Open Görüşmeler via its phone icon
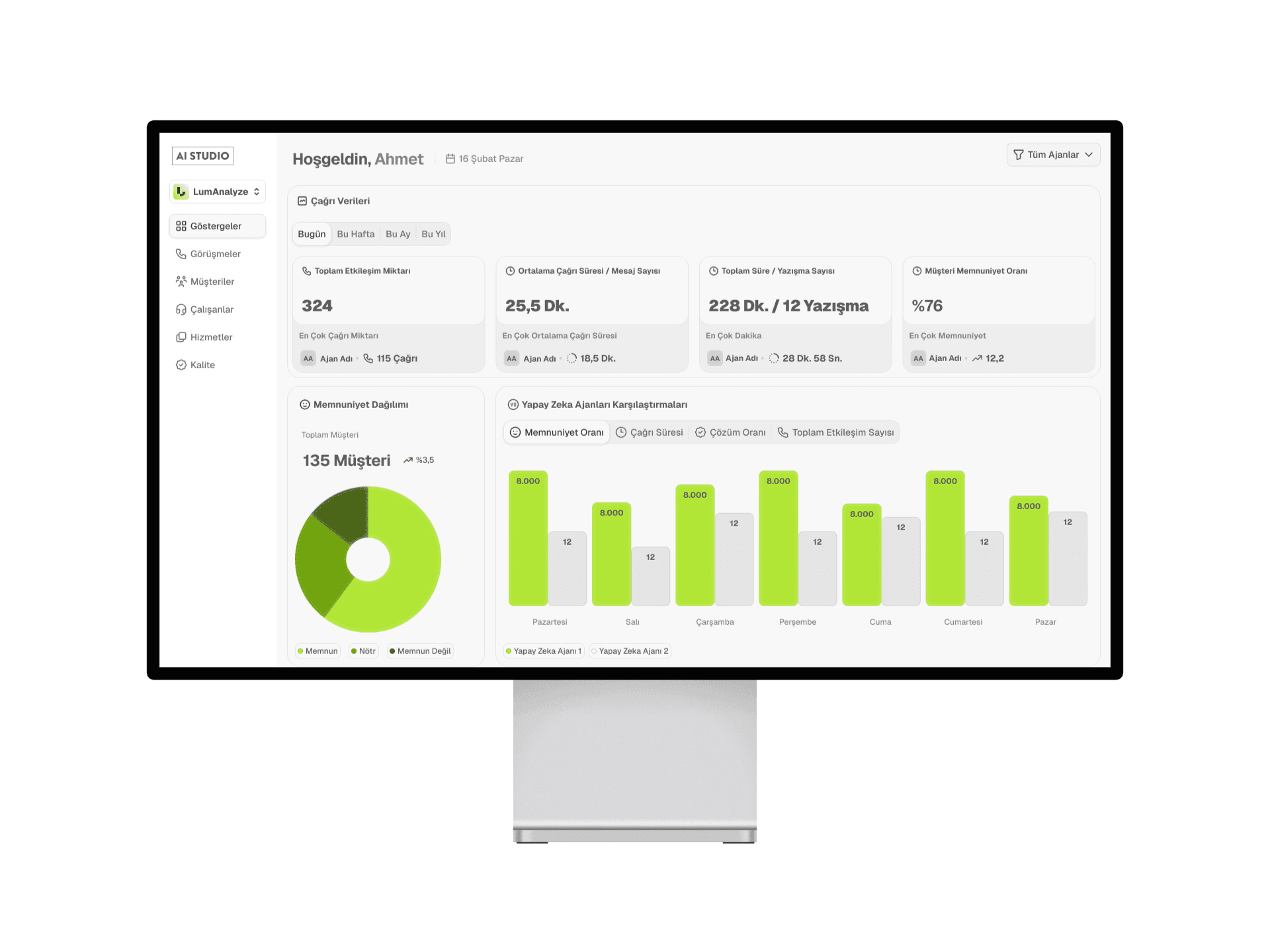Image resolution: width=1270 pixels, height=952 pixels. (181, 254)
